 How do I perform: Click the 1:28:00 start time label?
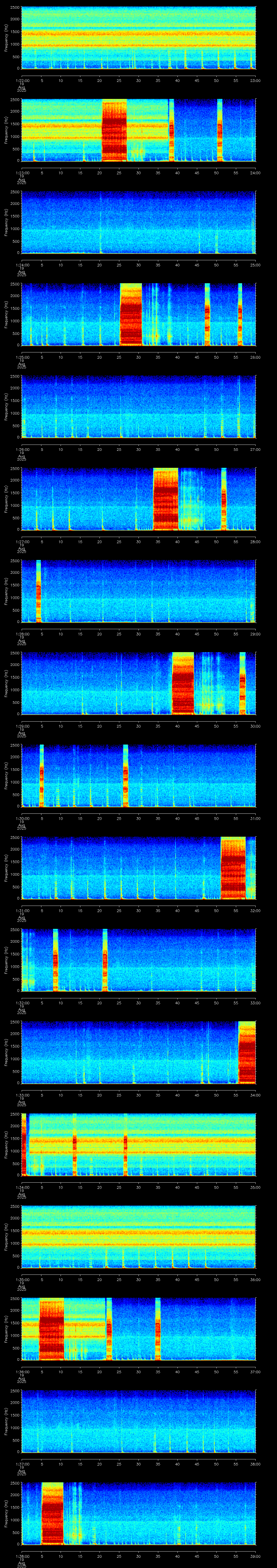click(22, 634)
